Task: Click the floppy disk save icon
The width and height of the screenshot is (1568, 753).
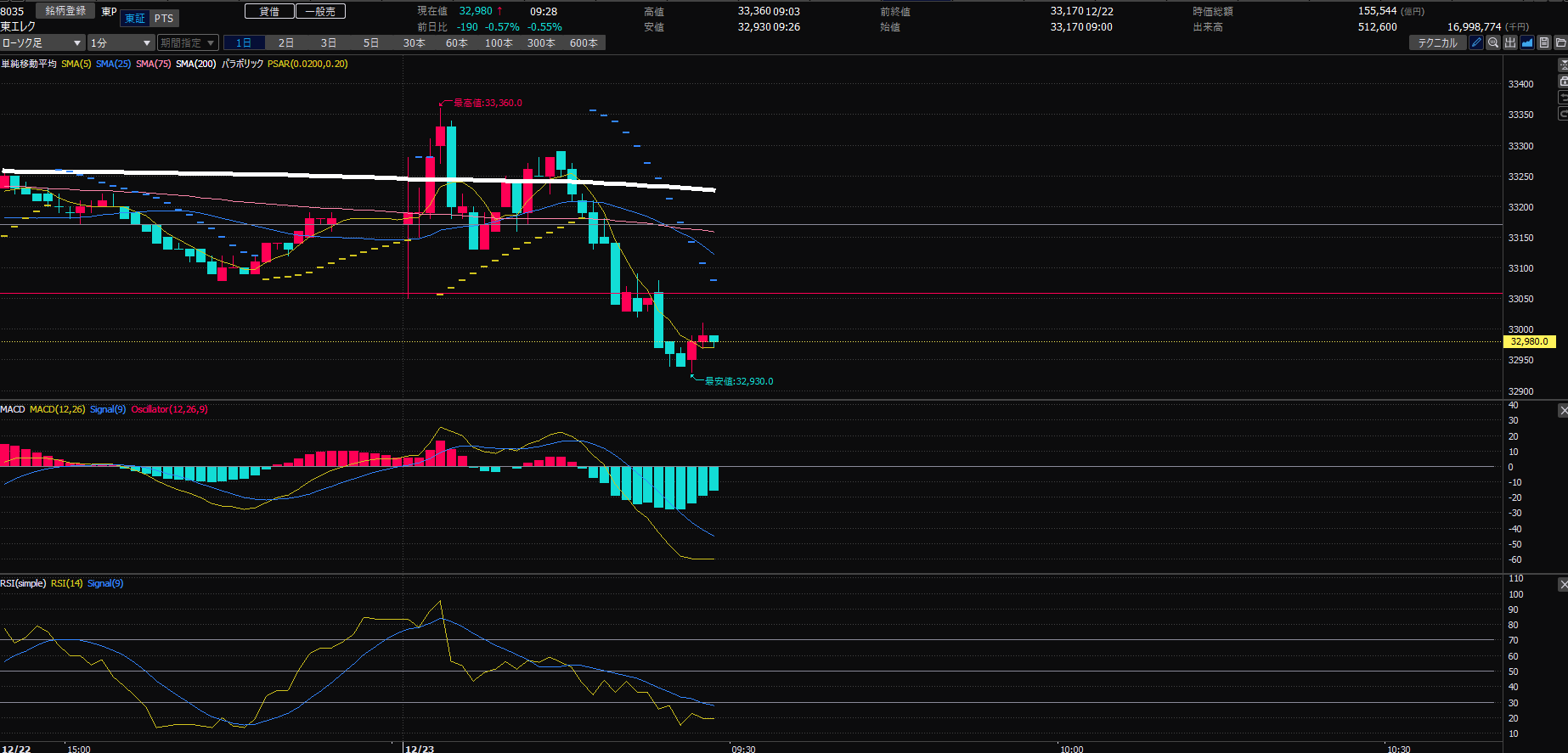Action: [x=1544, y=42]
